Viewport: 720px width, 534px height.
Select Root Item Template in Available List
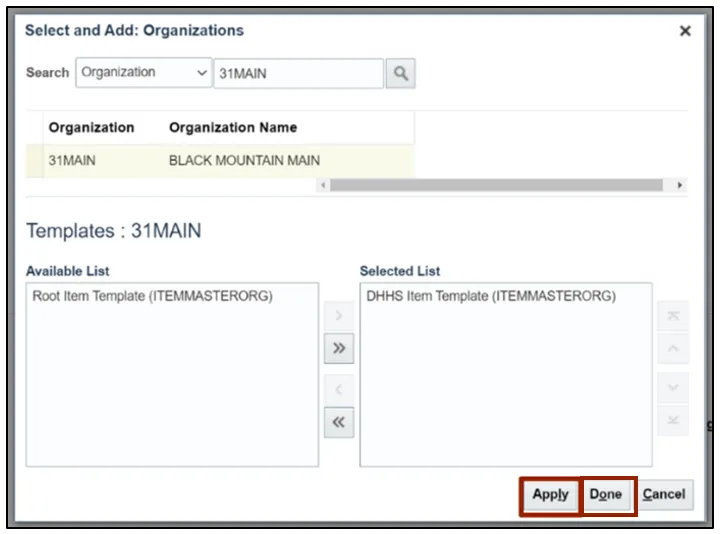tap(153, 296)
